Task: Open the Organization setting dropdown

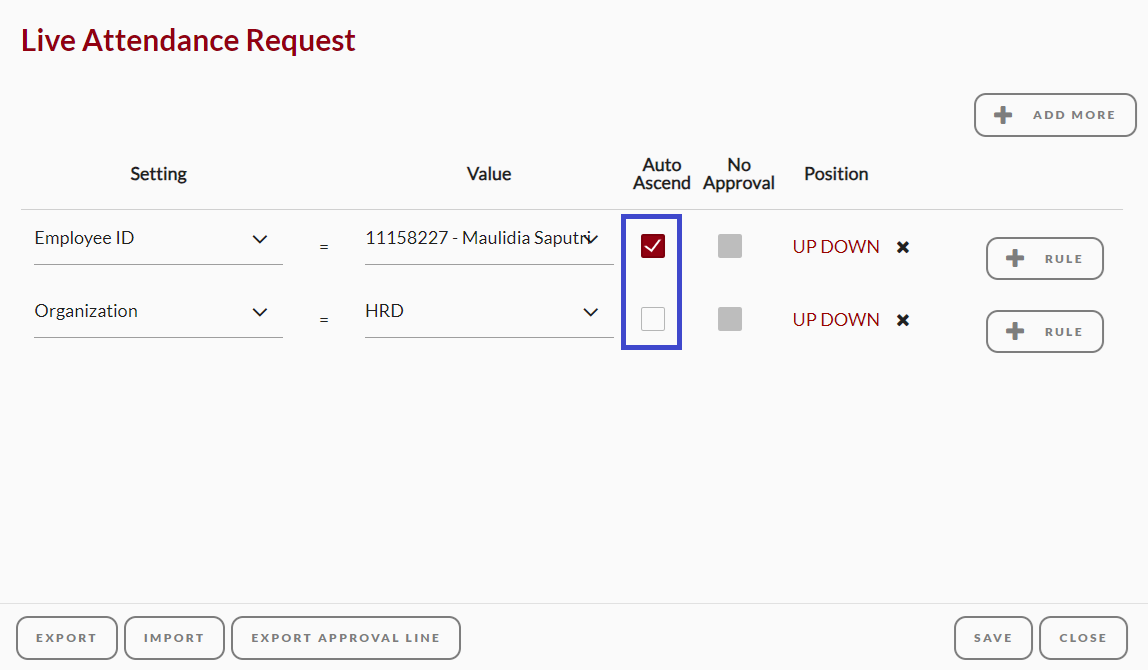Action: click(158, 313)
